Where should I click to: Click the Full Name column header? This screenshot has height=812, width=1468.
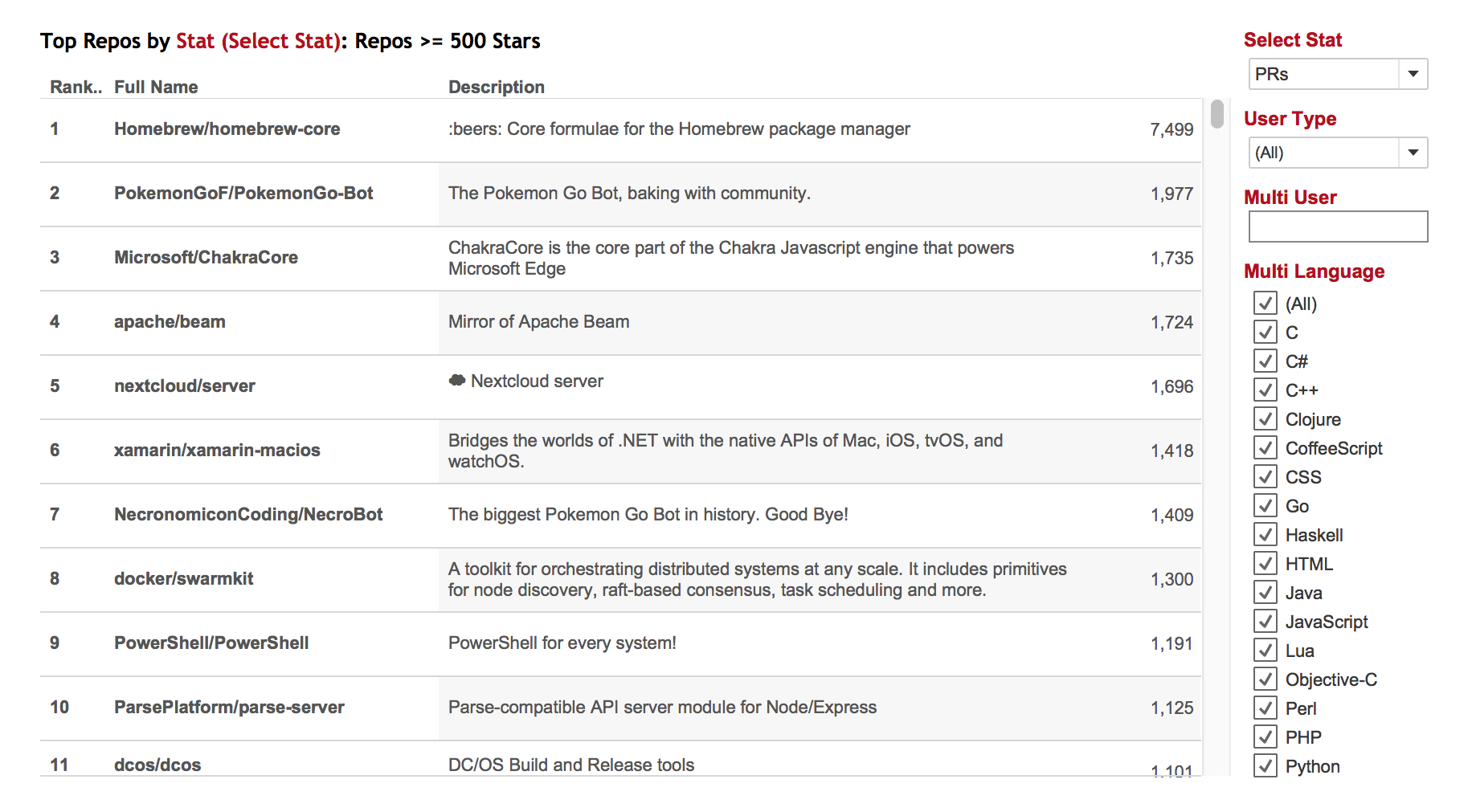156,87
